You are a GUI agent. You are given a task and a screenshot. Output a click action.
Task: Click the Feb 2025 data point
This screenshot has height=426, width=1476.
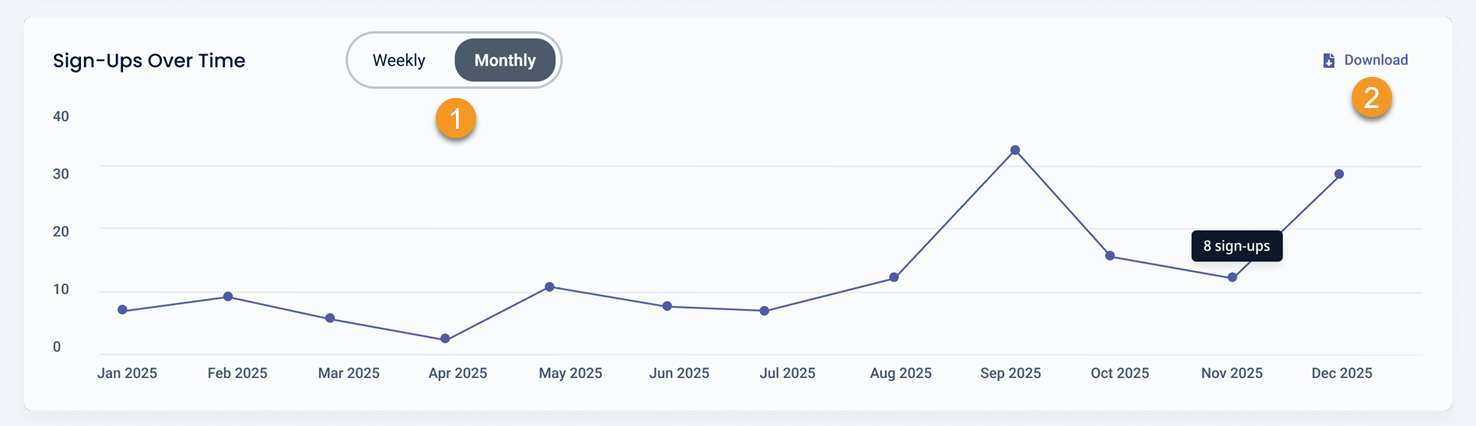[228, 296]
